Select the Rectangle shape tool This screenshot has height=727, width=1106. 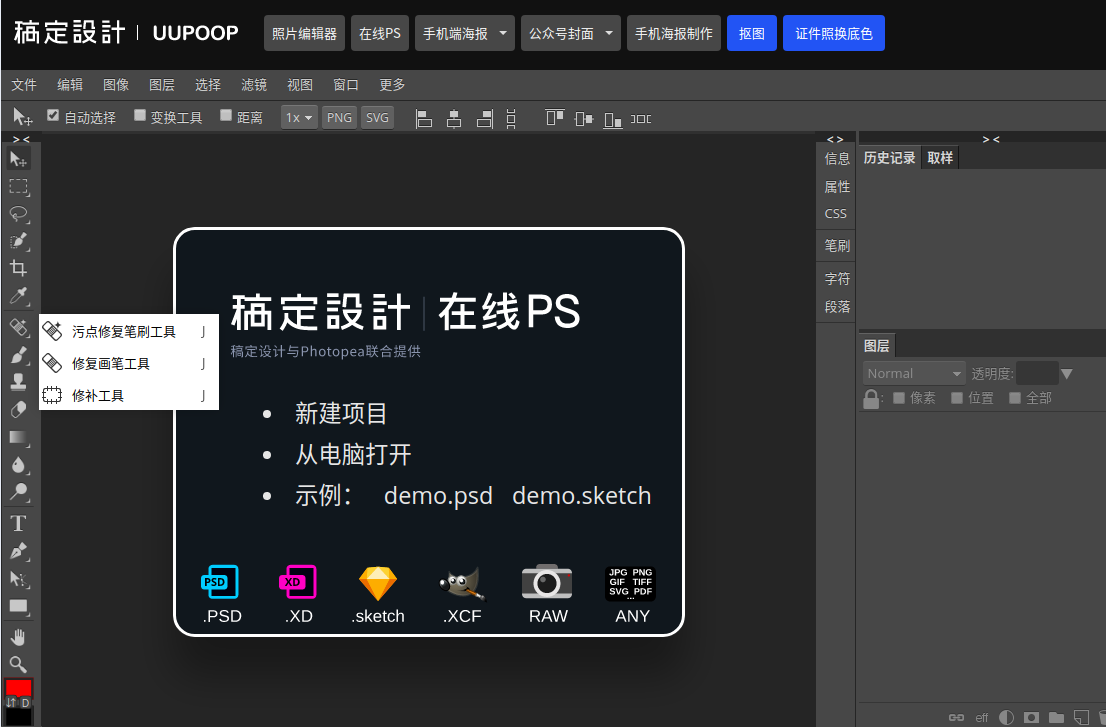(18, 606)
